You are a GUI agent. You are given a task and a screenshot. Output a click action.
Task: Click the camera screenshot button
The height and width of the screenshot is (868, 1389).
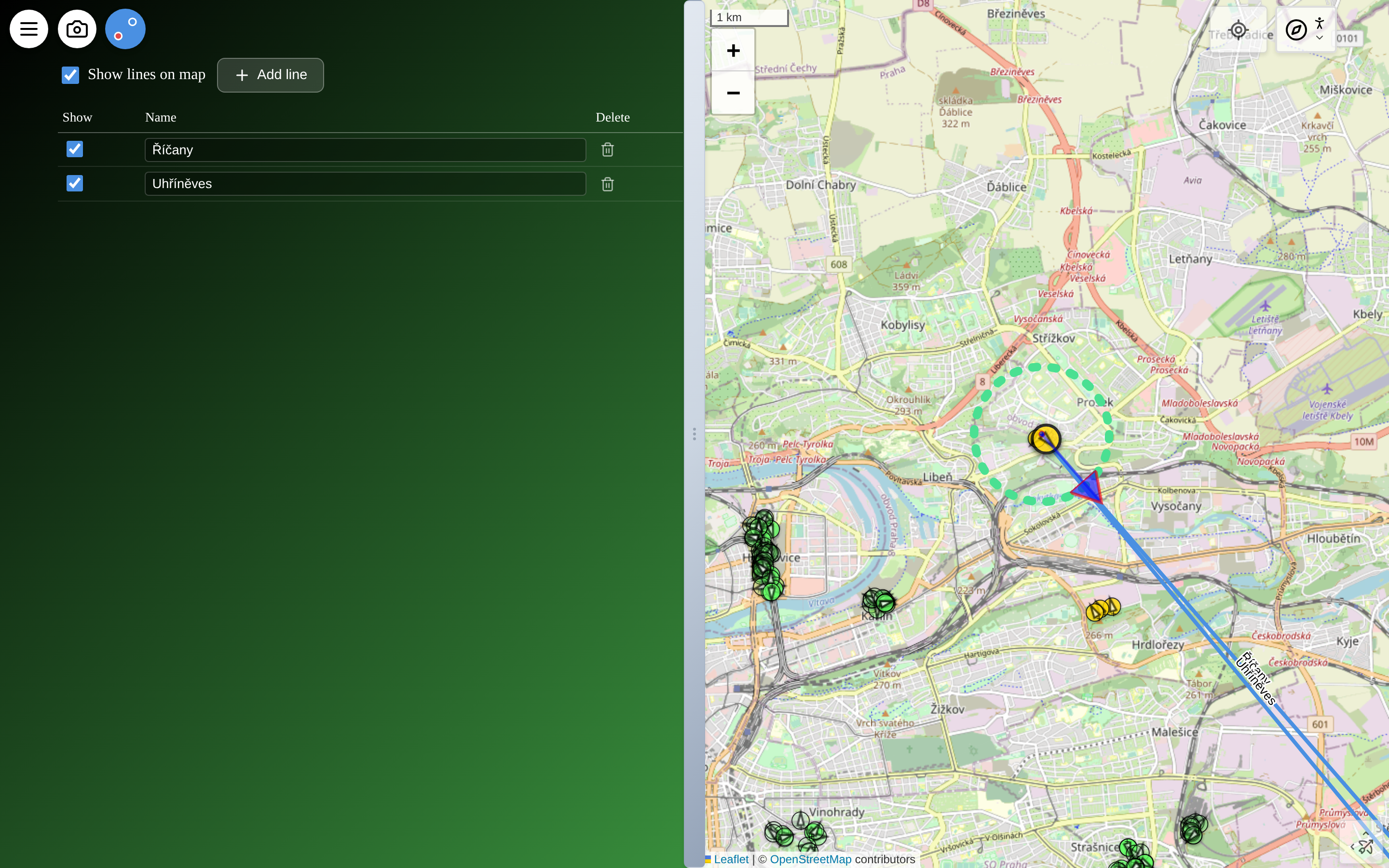click(x=77, y=29)
